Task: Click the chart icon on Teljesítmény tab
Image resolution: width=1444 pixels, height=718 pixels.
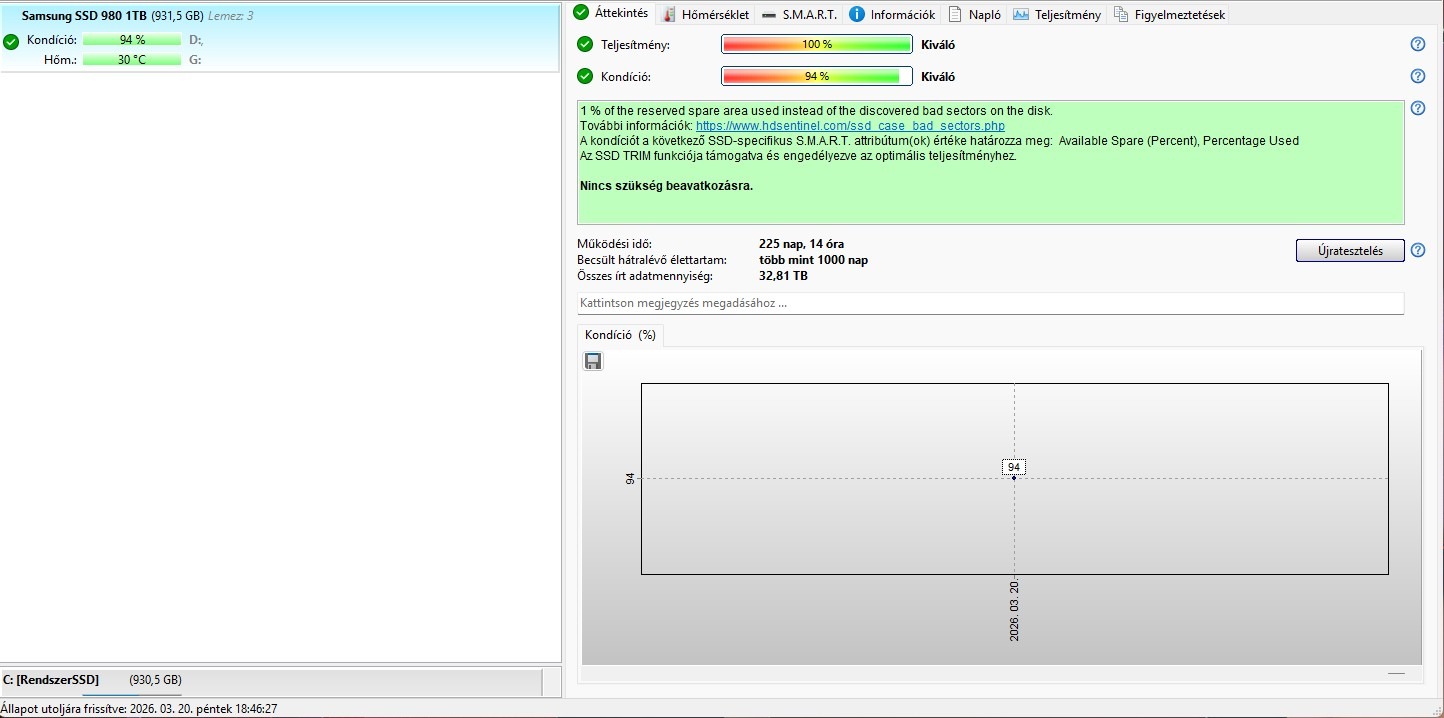Action: click(x=1021, y=14)
